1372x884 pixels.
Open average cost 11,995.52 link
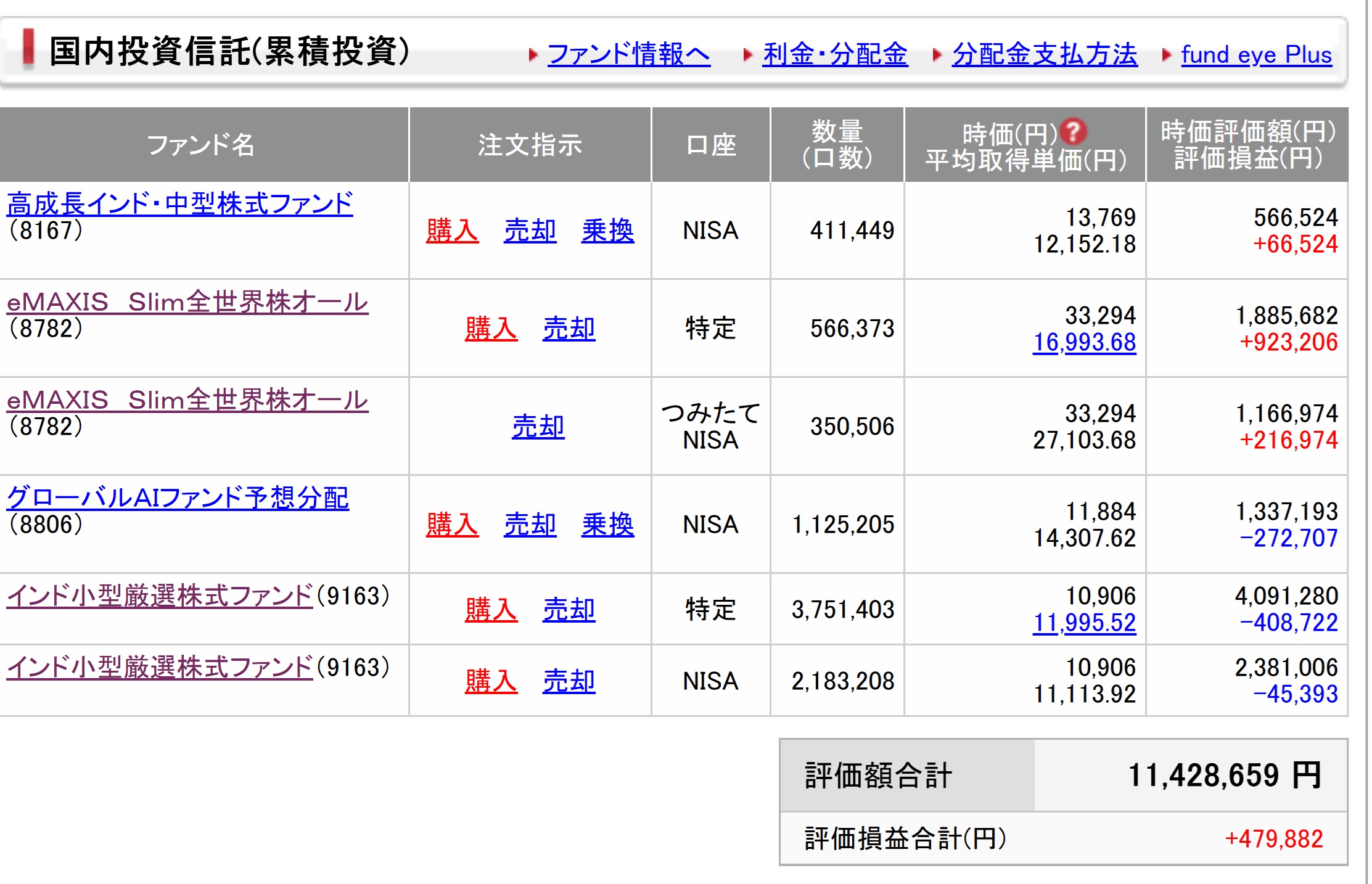[1084, 623]
